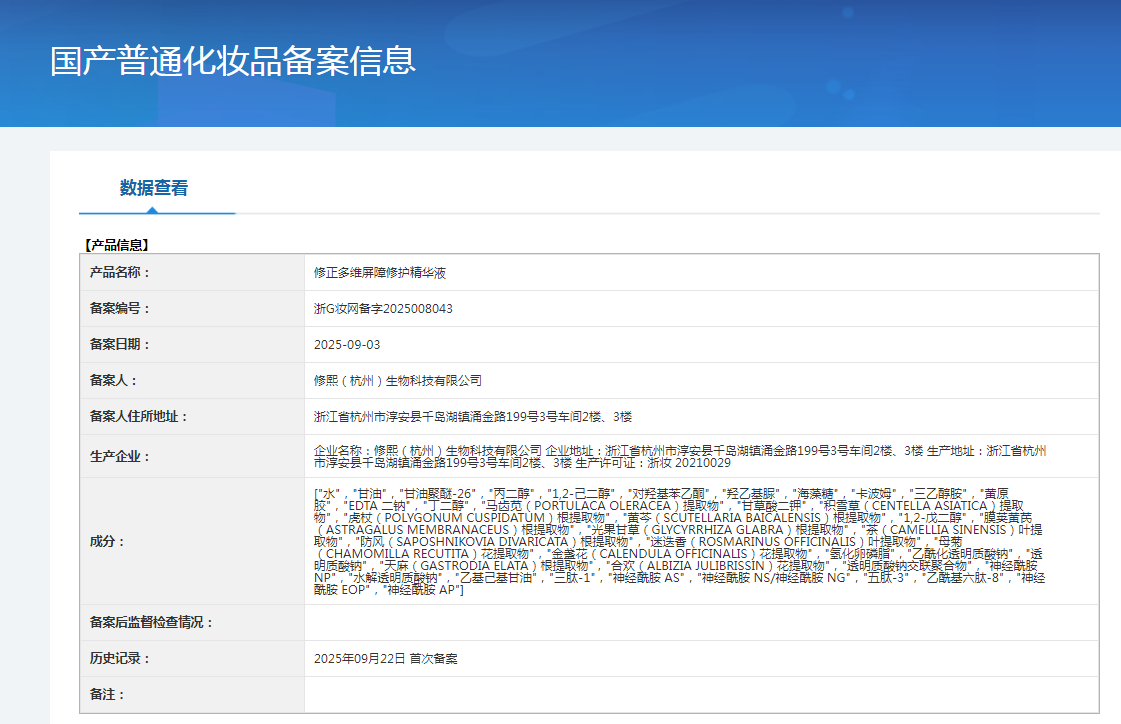1121x724 pixels.
Task: Click the 生产企业 details text
Action: click(680, 456)
